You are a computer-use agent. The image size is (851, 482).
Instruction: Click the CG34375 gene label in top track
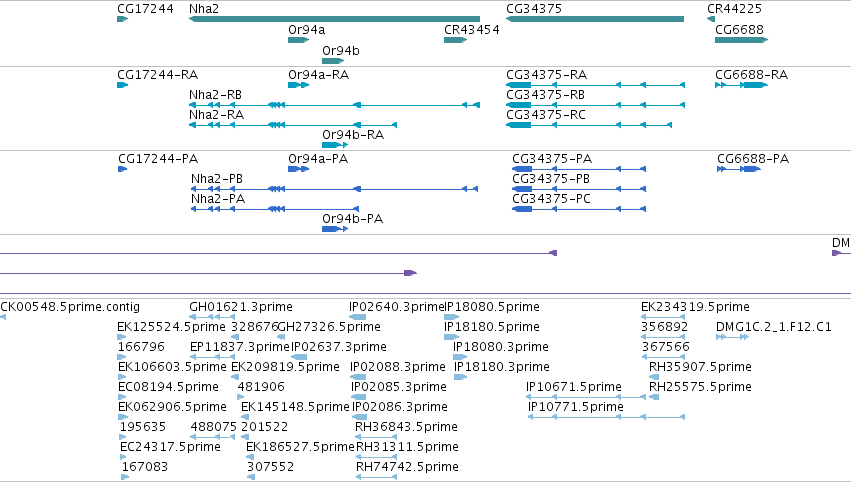click(x=534, y=9)
